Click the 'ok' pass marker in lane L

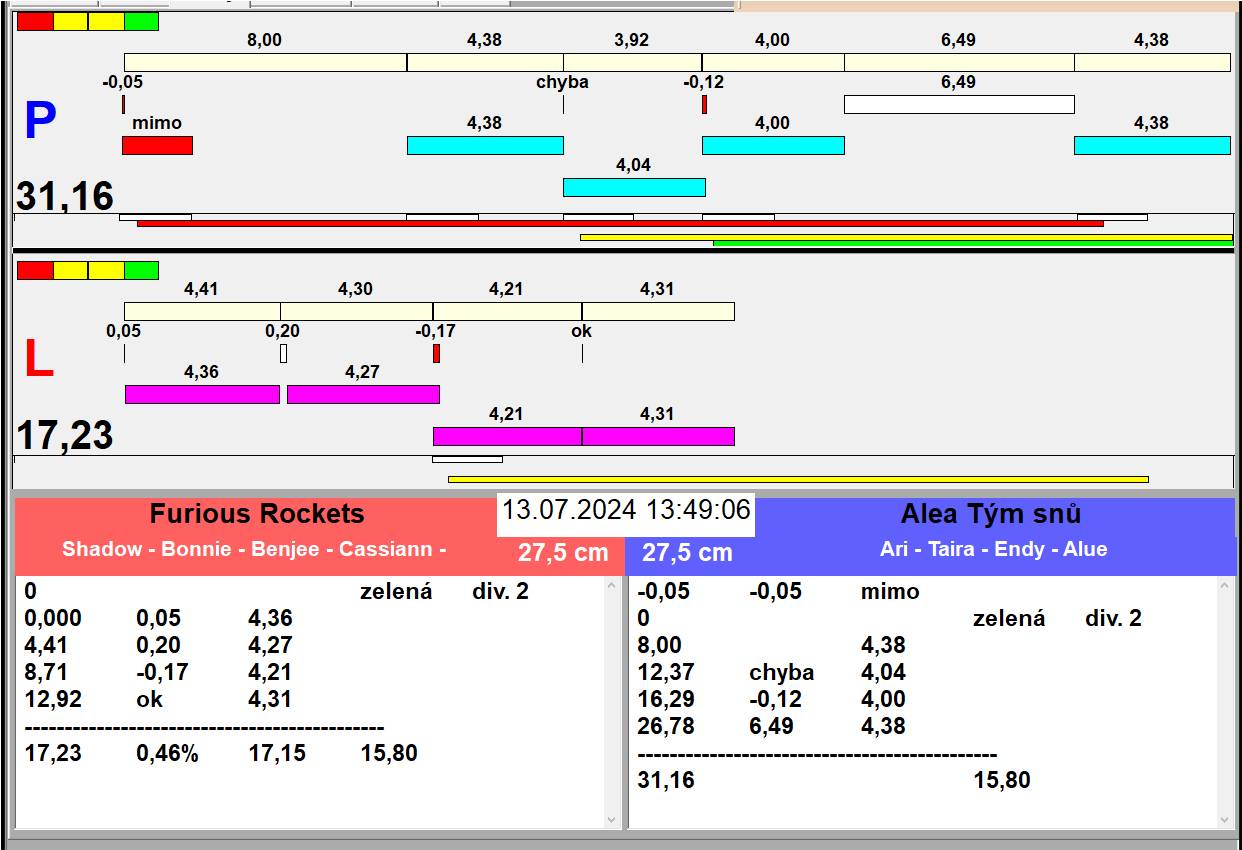582,353
